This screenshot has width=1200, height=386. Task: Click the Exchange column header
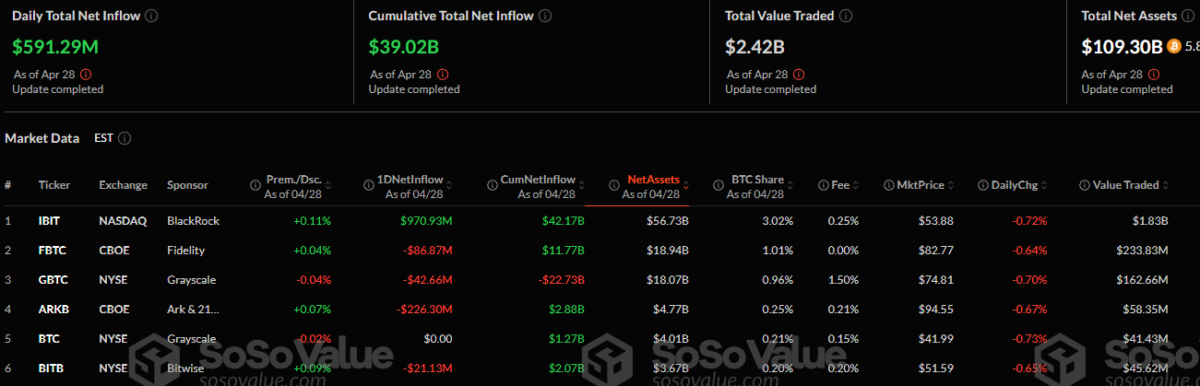123,185
